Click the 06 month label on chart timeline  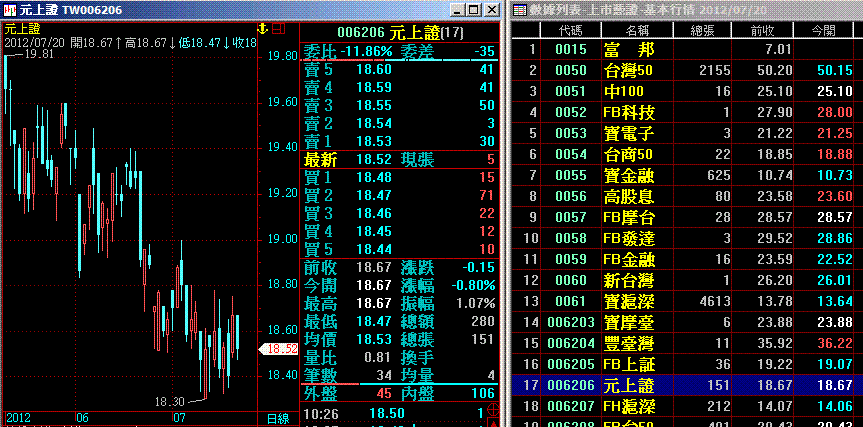click(83, 417)
